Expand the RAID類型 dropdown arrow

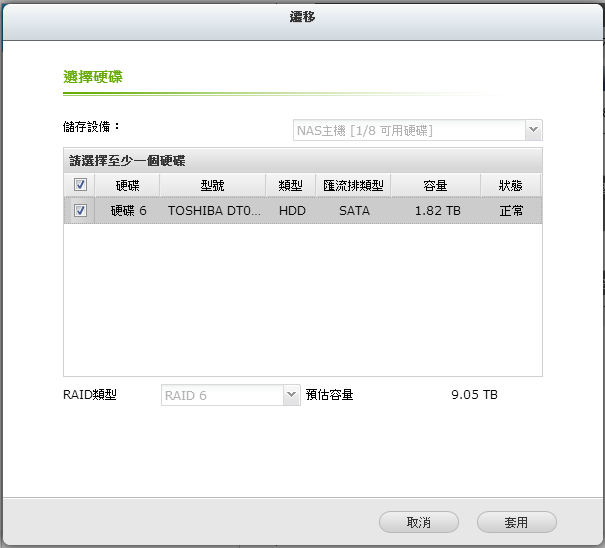(292, 395)
